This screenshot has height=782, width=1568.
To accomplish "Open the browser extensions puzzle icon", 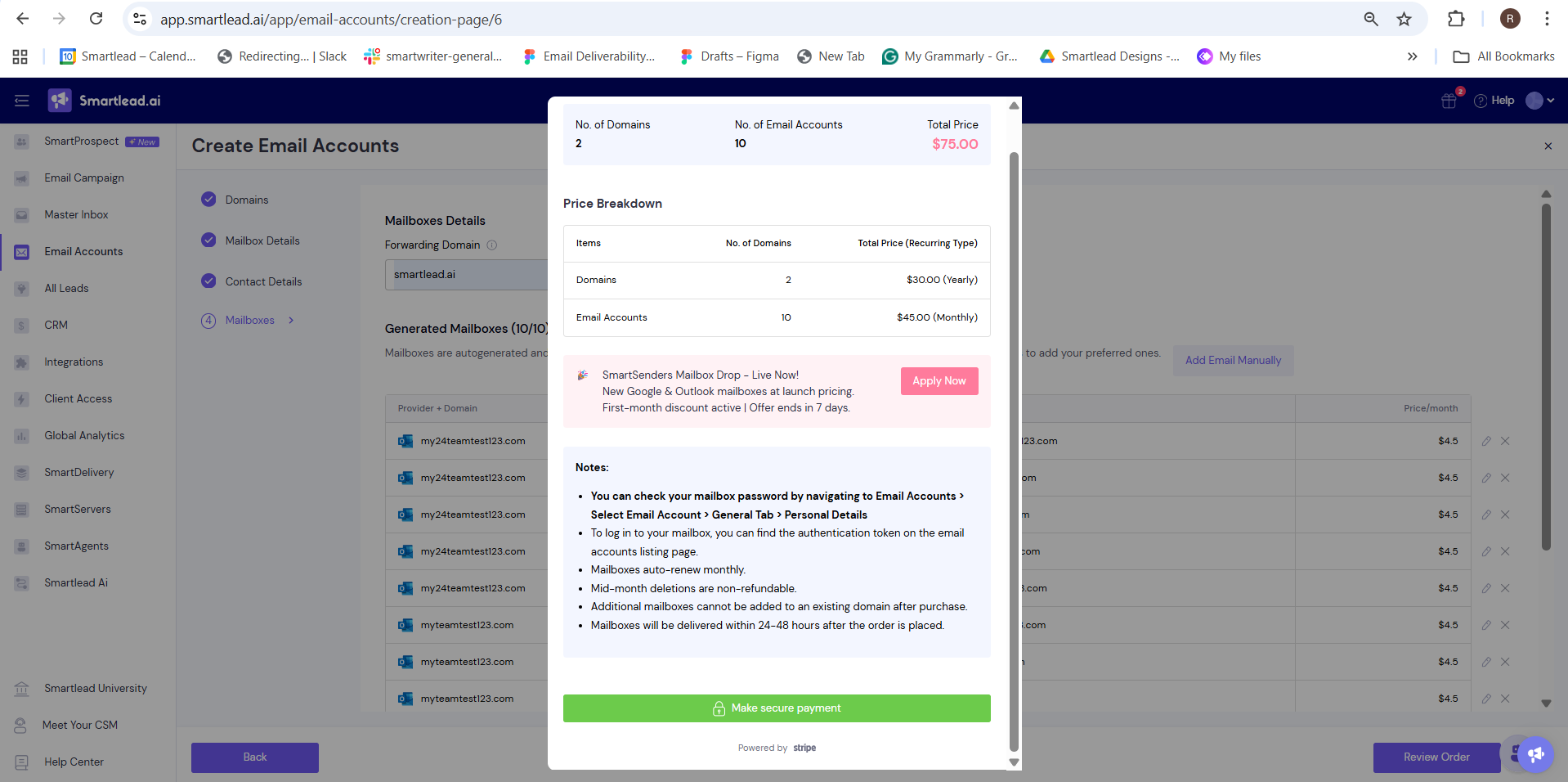I will tap(1456, 19).
